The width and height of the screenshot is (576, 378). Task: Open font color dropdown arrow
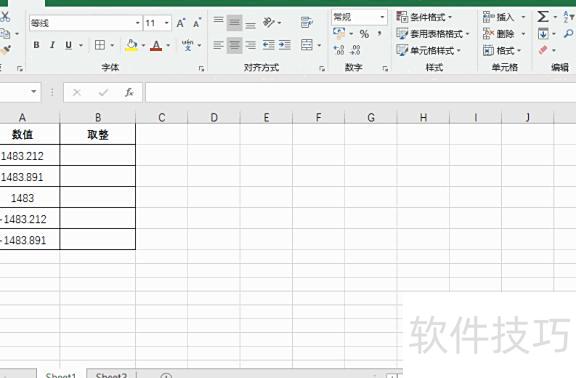[x=168, y=45]
